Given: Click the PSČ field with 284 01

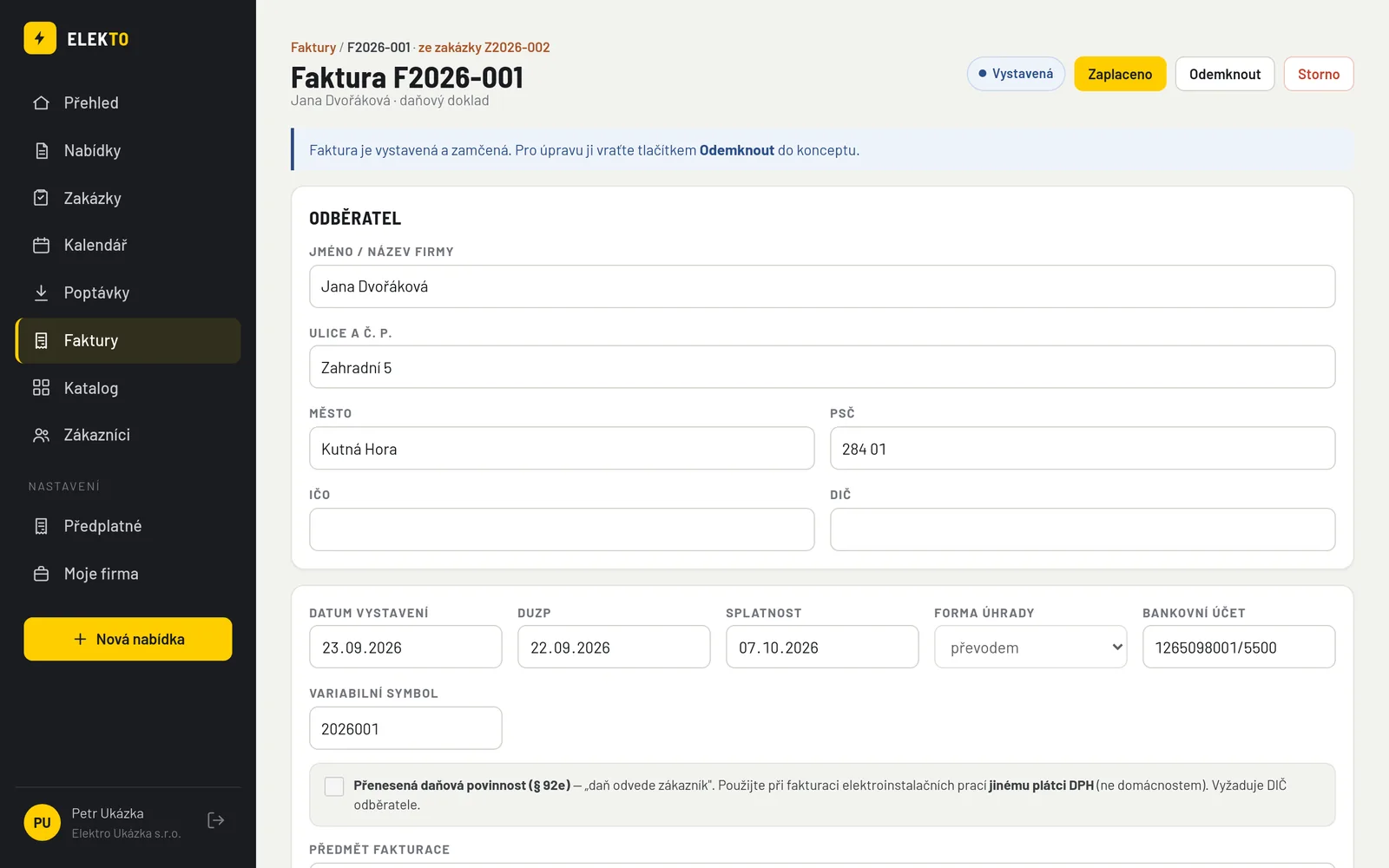Looking at the screenshot, I should (1083, 449).
